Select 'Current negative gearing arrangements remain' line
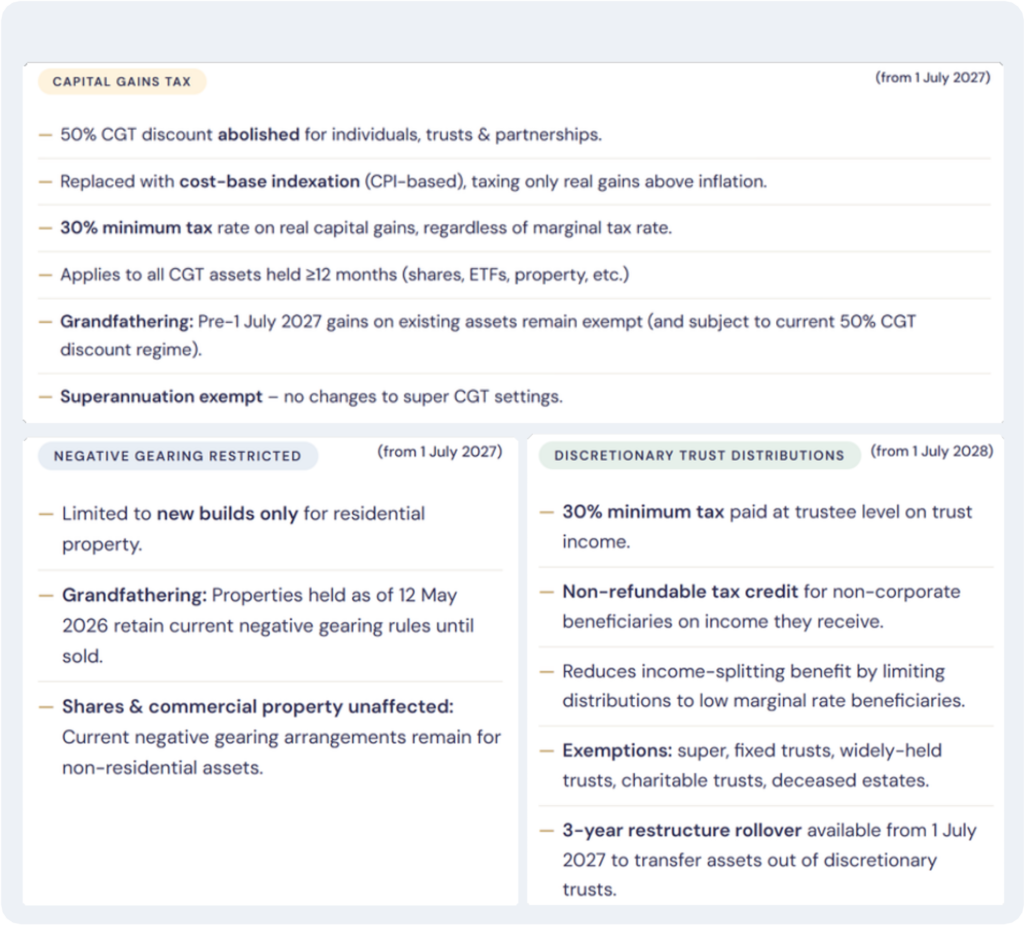The image size is (1024, 925). (x=281, y=737)
